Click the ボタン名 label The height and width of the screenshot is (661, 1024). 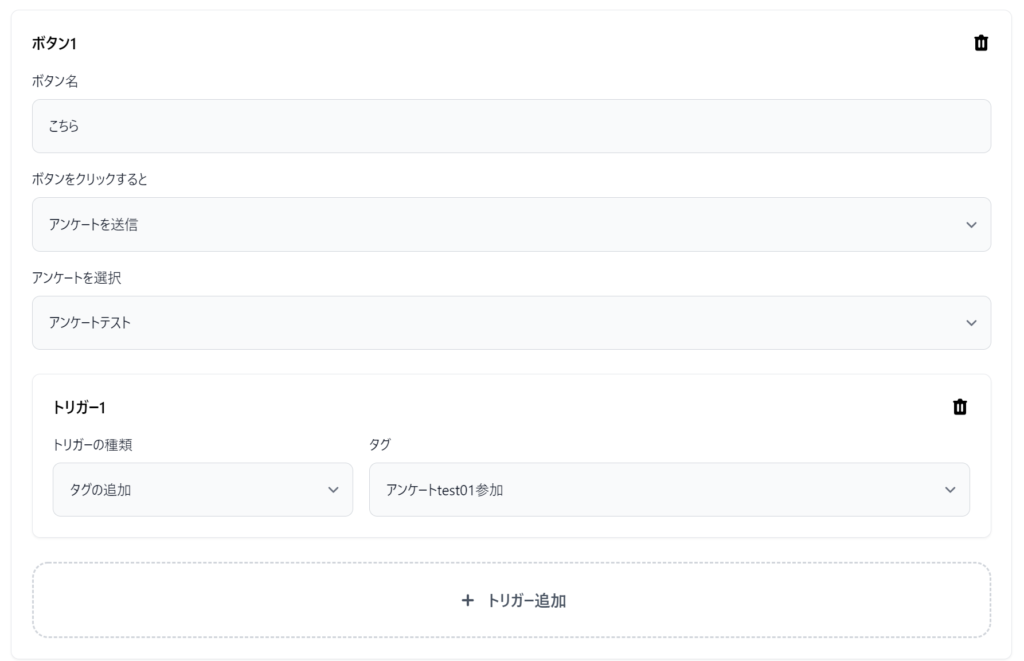click(55, 81)
